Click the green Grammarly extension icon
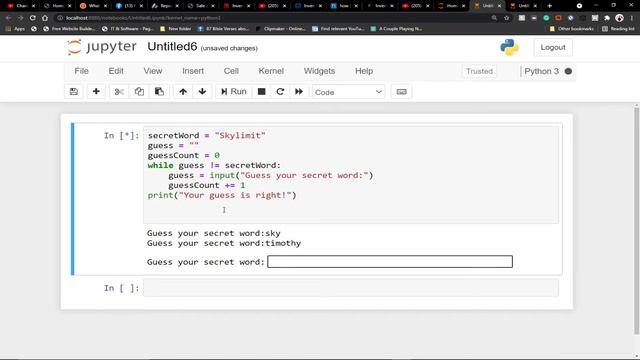Image resolution: width=640 pixels, height=360 pixels. tap(546, 18)
